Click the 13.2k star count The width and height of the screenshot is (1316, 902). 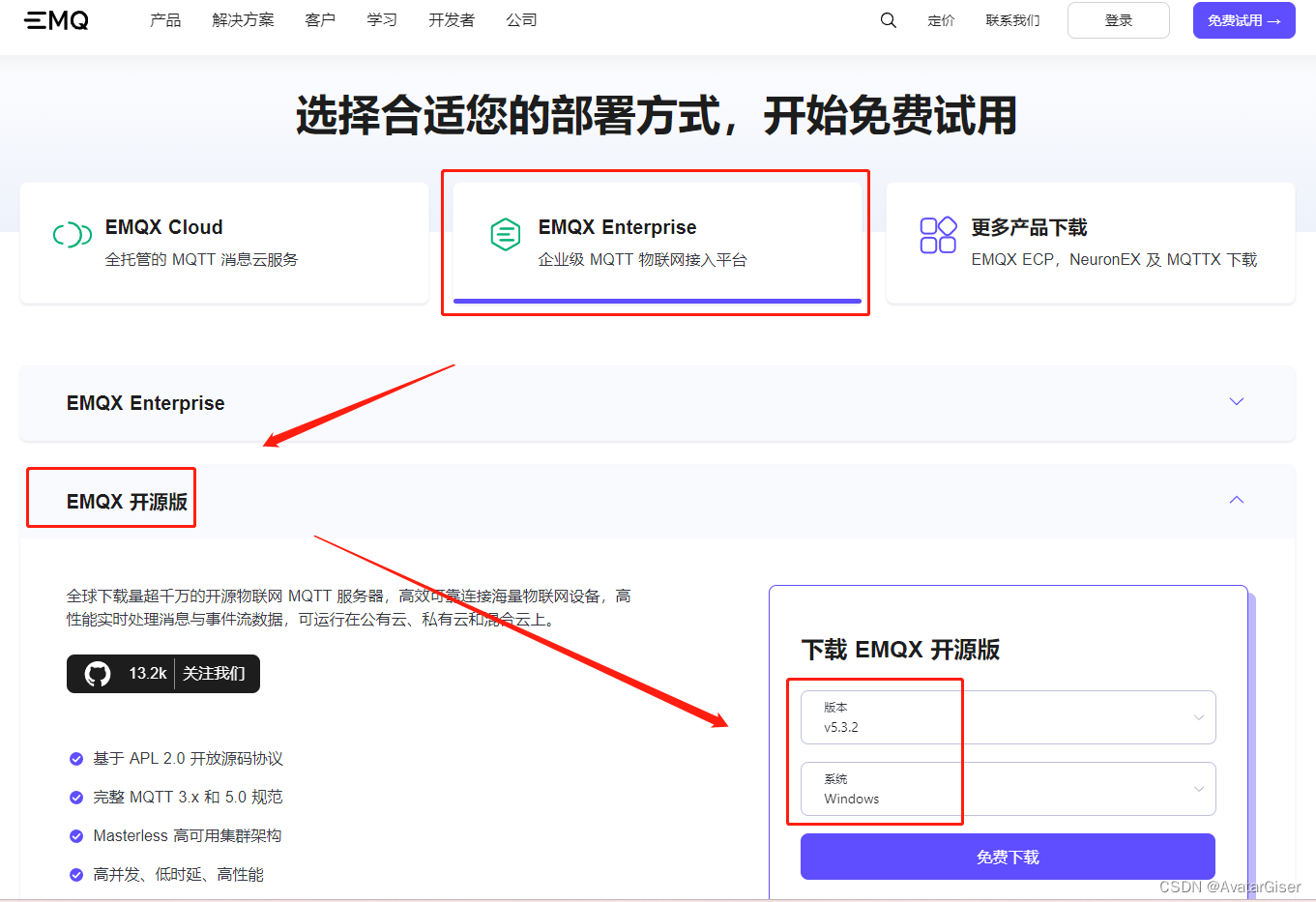coord(148,674)
